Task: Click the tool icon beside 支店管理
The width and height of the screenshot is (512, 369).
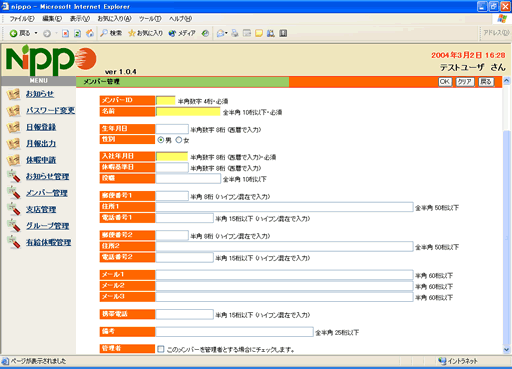Action: pyautogui.click(x=14, y=209)
